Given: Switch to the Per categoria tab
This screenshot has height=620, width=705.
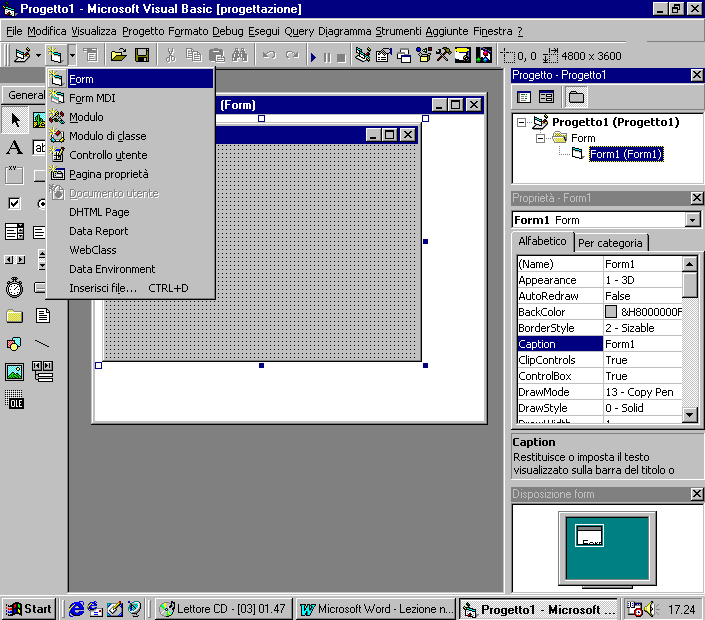Looking at the screenshot, I should (610, 243).
